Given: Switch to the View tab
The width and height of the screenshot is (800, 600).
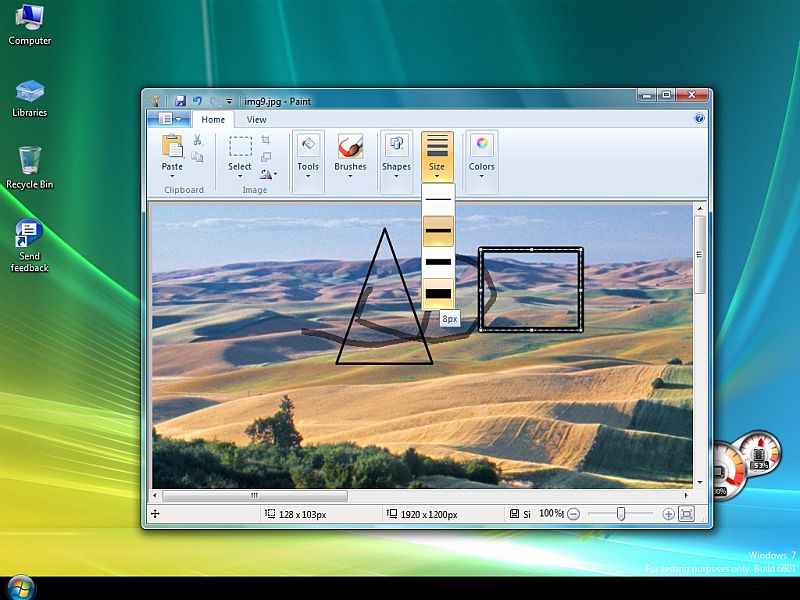Looking at the screenshot, I should click(x=257, y=119).
